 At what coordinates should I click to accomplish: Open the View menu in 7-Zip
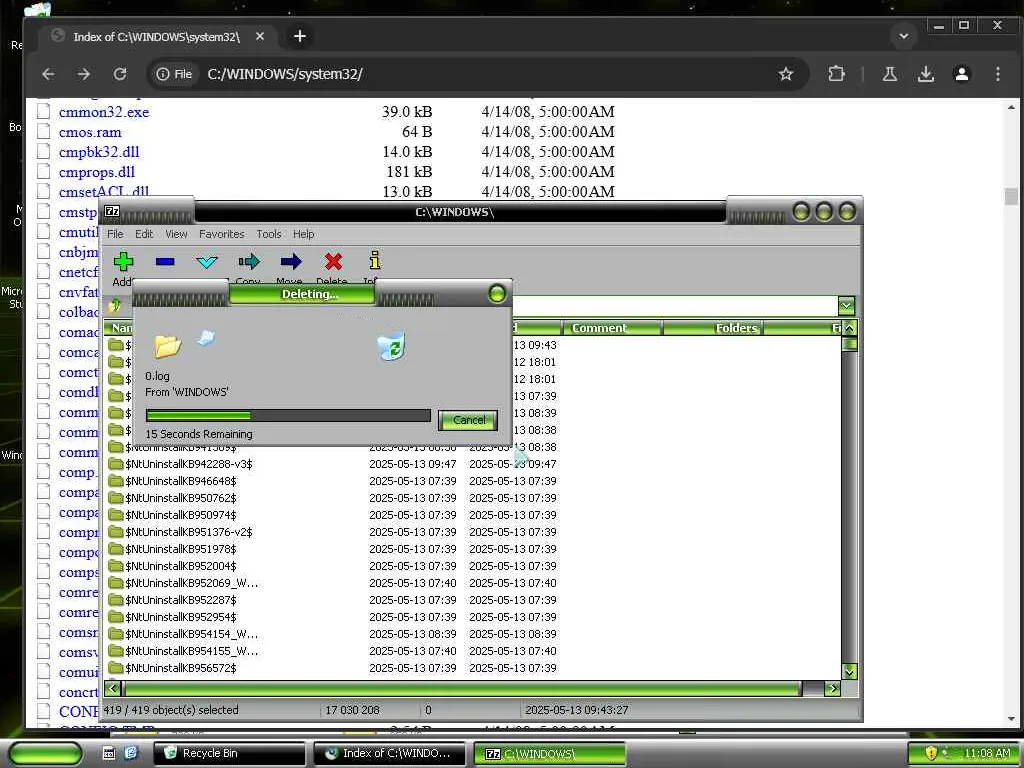pyautogui.click(x=176, y=234)
